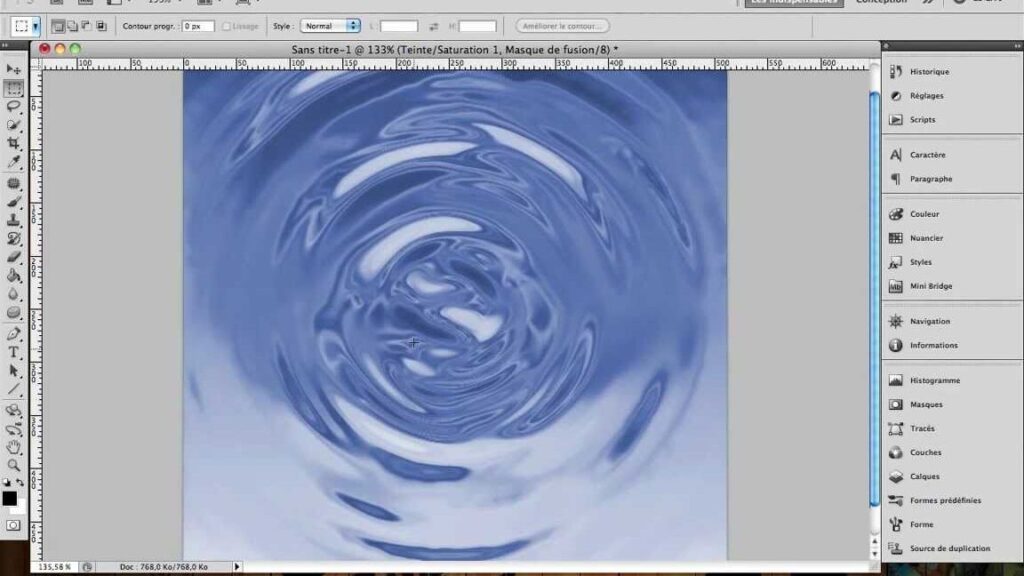
Task: Click the white background color swatch
Action: click(21, 507)
